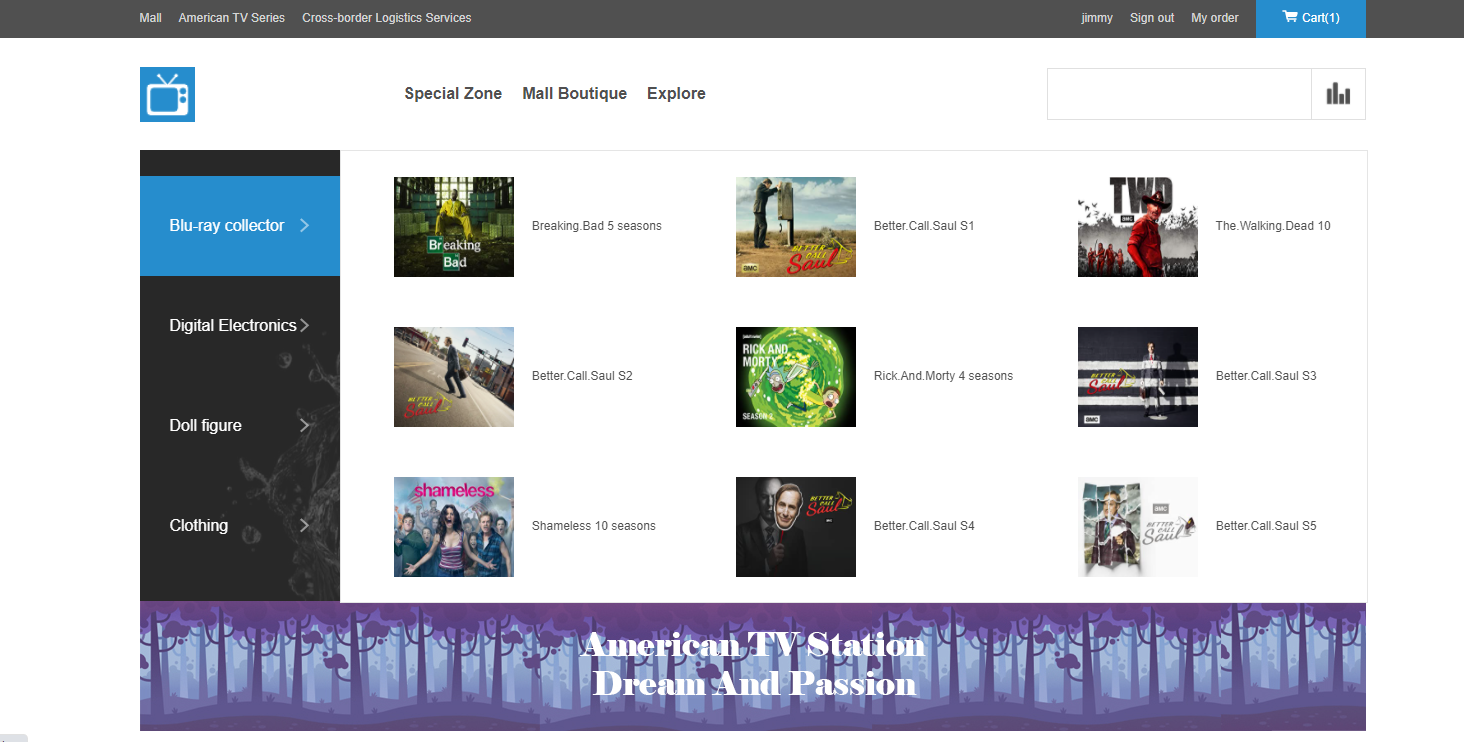The image size is (1464, 742).
Task: Go to the Explore section
Action: coord(676,93)
